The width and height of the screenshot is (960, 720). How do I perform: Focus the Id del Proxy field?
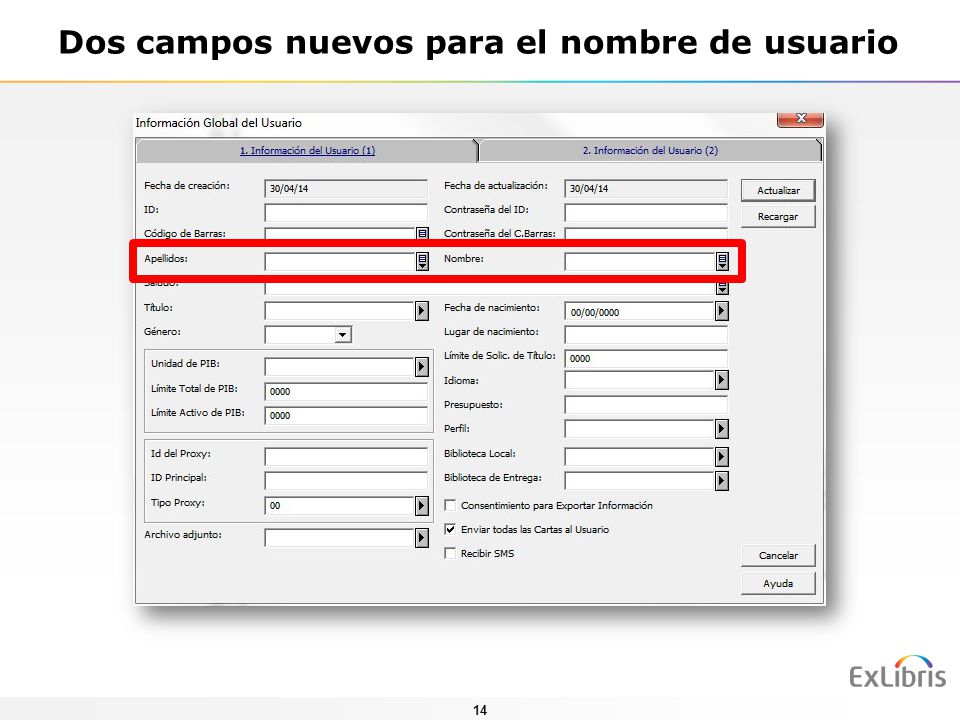point(346,456)
